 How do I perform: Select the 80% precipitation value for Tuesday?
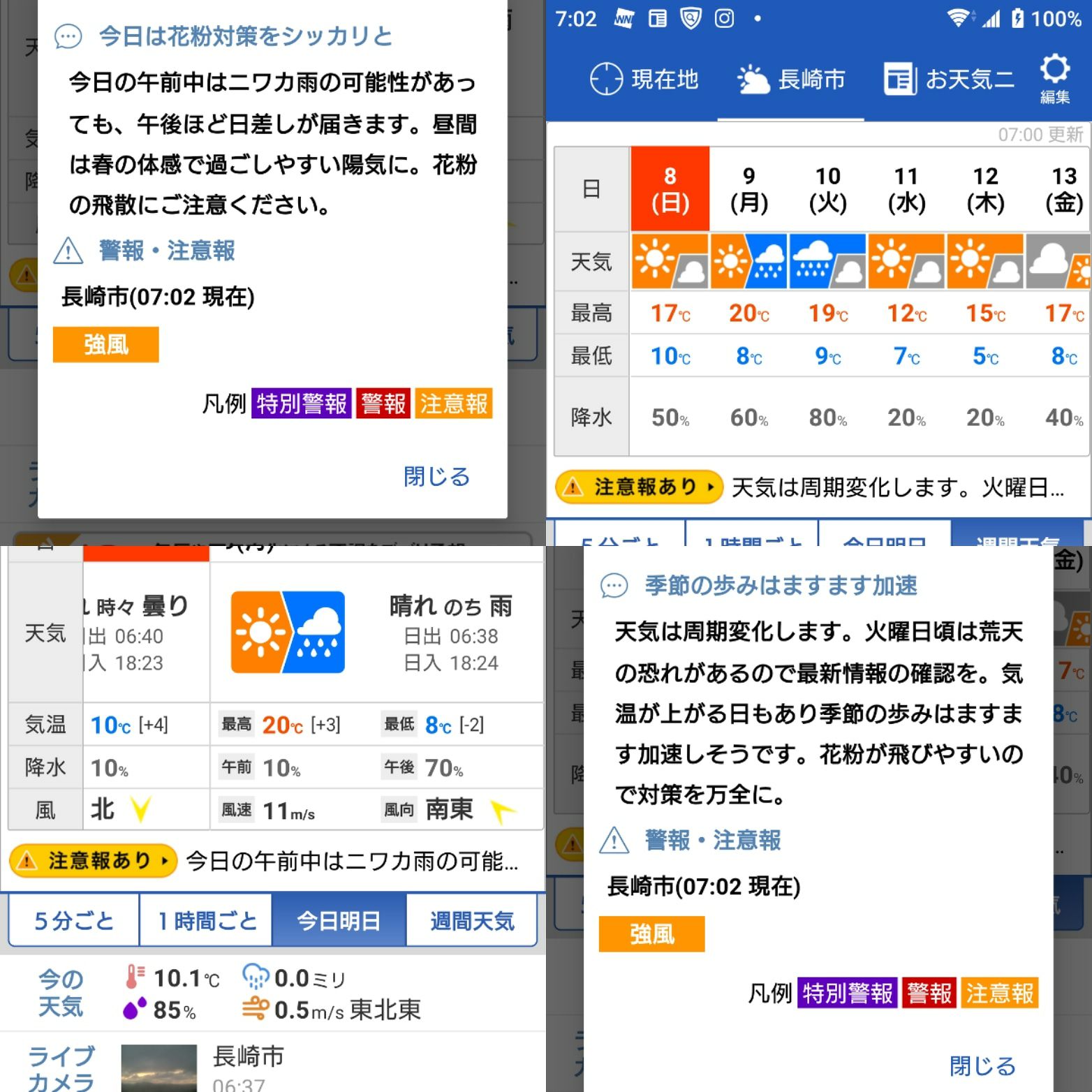(827, 417)
